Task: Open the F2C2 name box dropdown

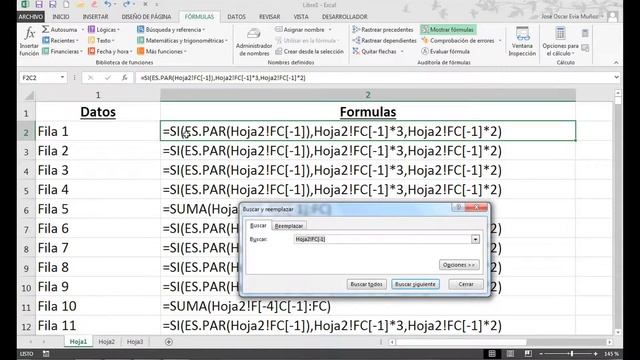Action: [x=62, y=78]
